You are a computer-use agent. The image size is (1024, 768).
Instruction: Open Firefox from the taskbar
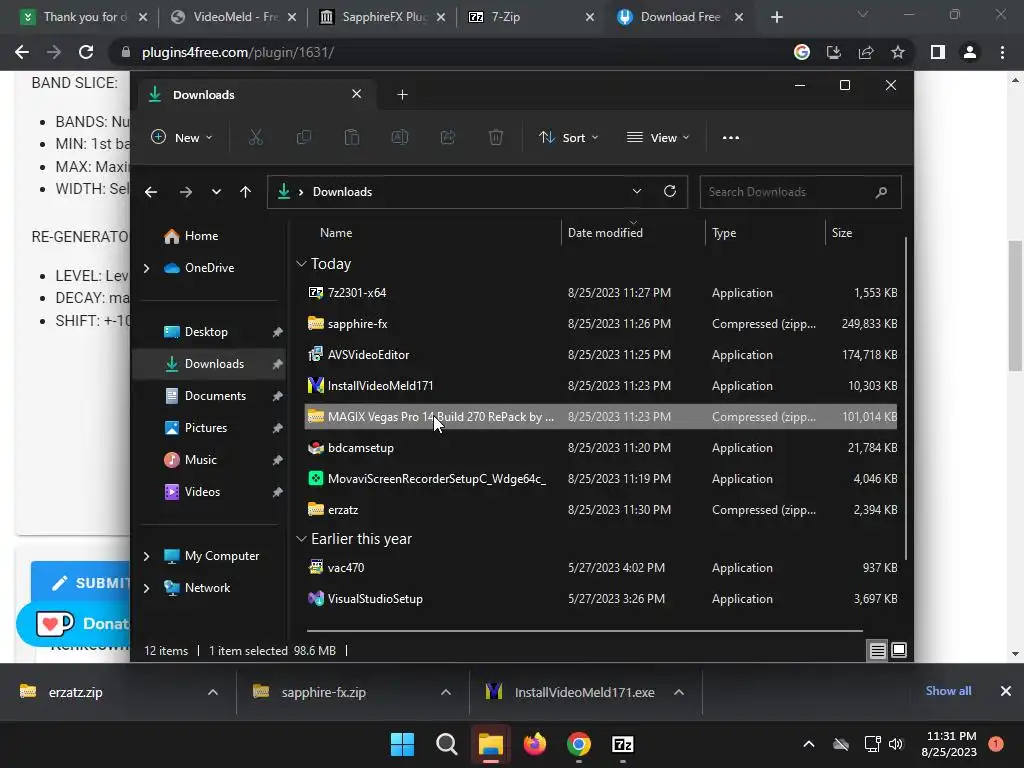535,744
